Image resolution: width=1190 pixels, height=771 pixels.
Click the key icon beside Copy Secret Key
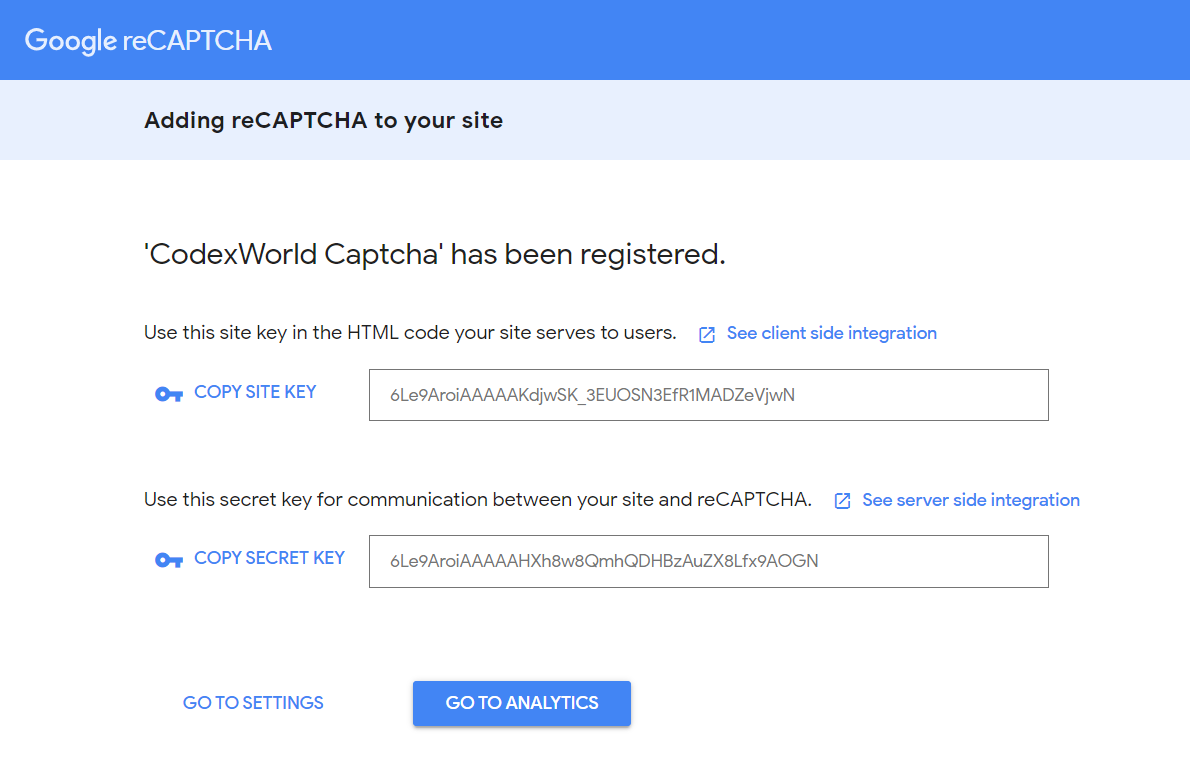pos(168,560)
